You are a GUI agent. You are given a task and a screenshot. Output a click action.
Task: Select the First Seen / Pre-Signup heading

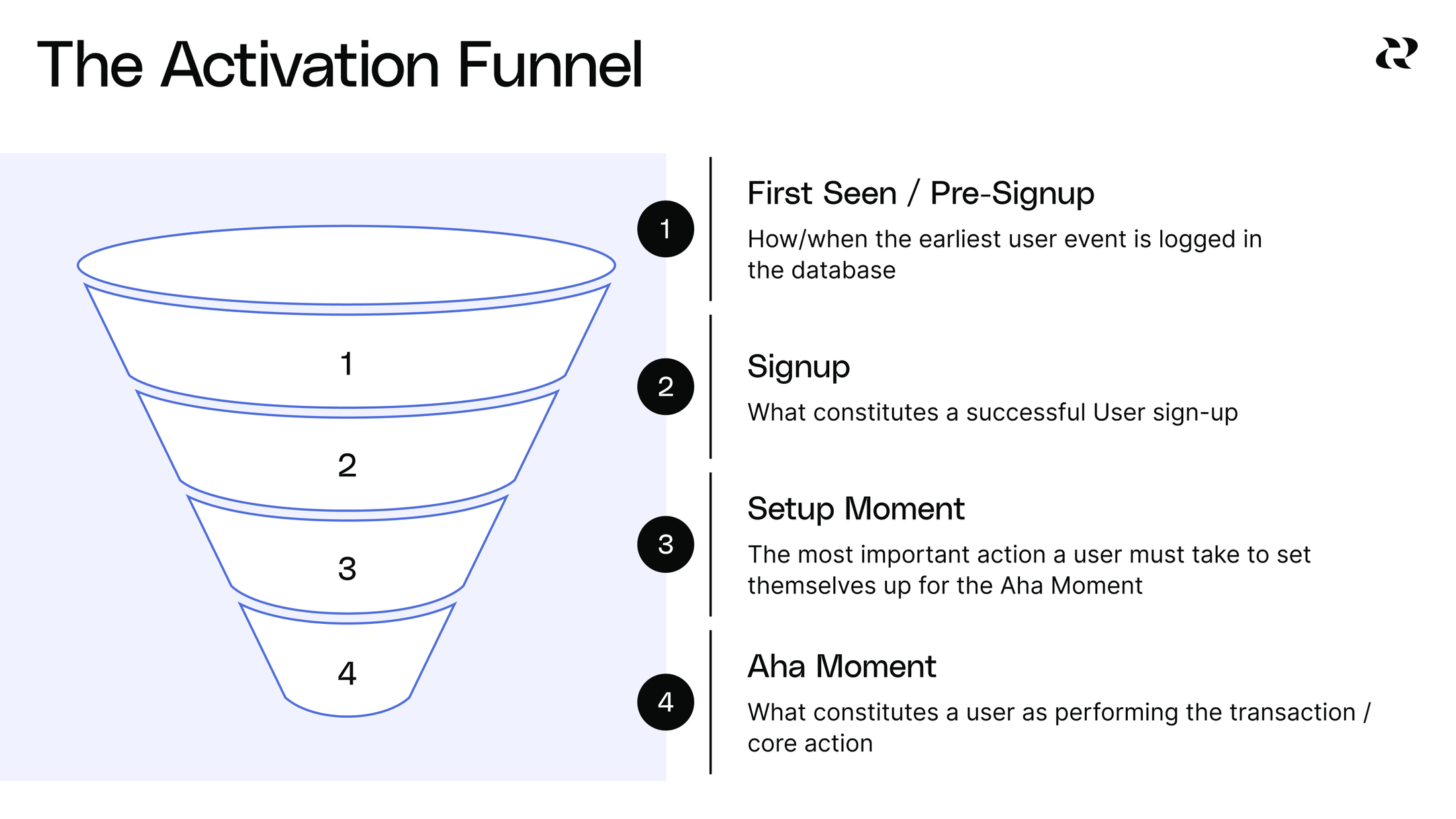pos(921,194)
